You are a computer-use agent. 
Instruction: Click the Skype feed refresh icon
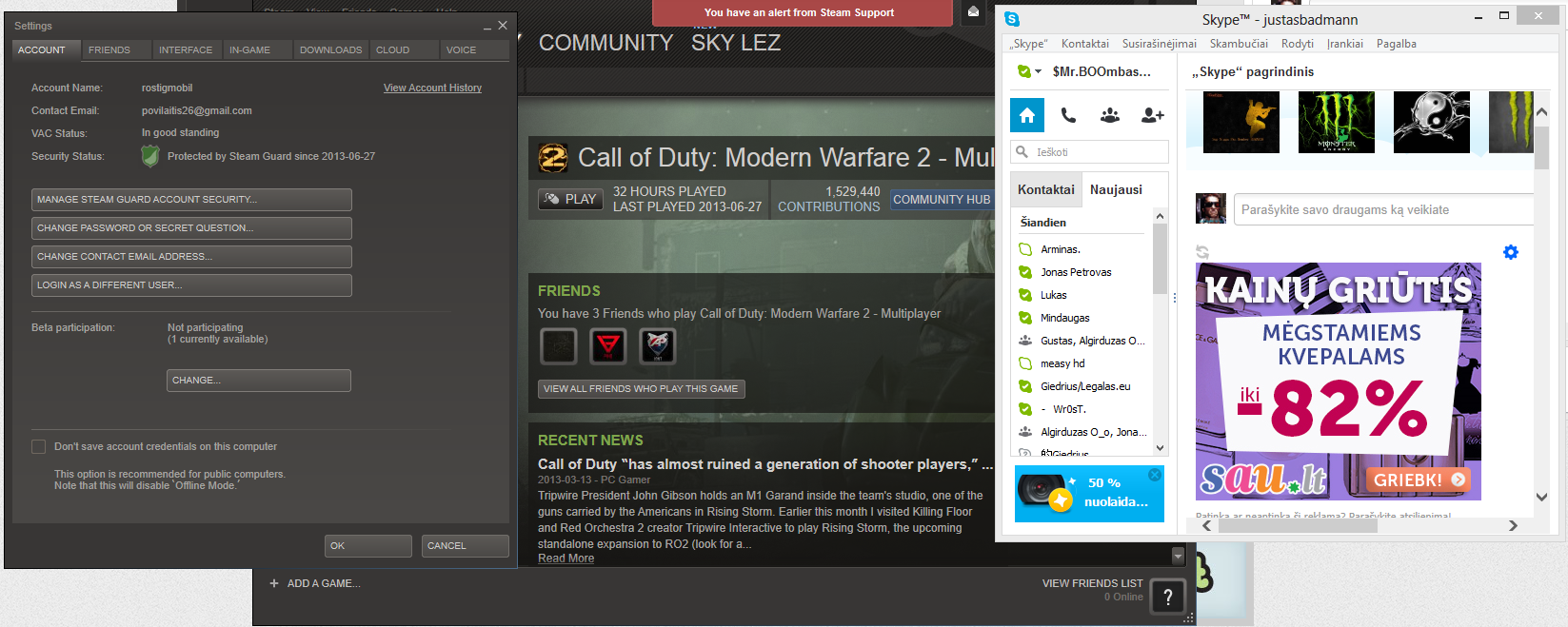[x=1202, y=252]
